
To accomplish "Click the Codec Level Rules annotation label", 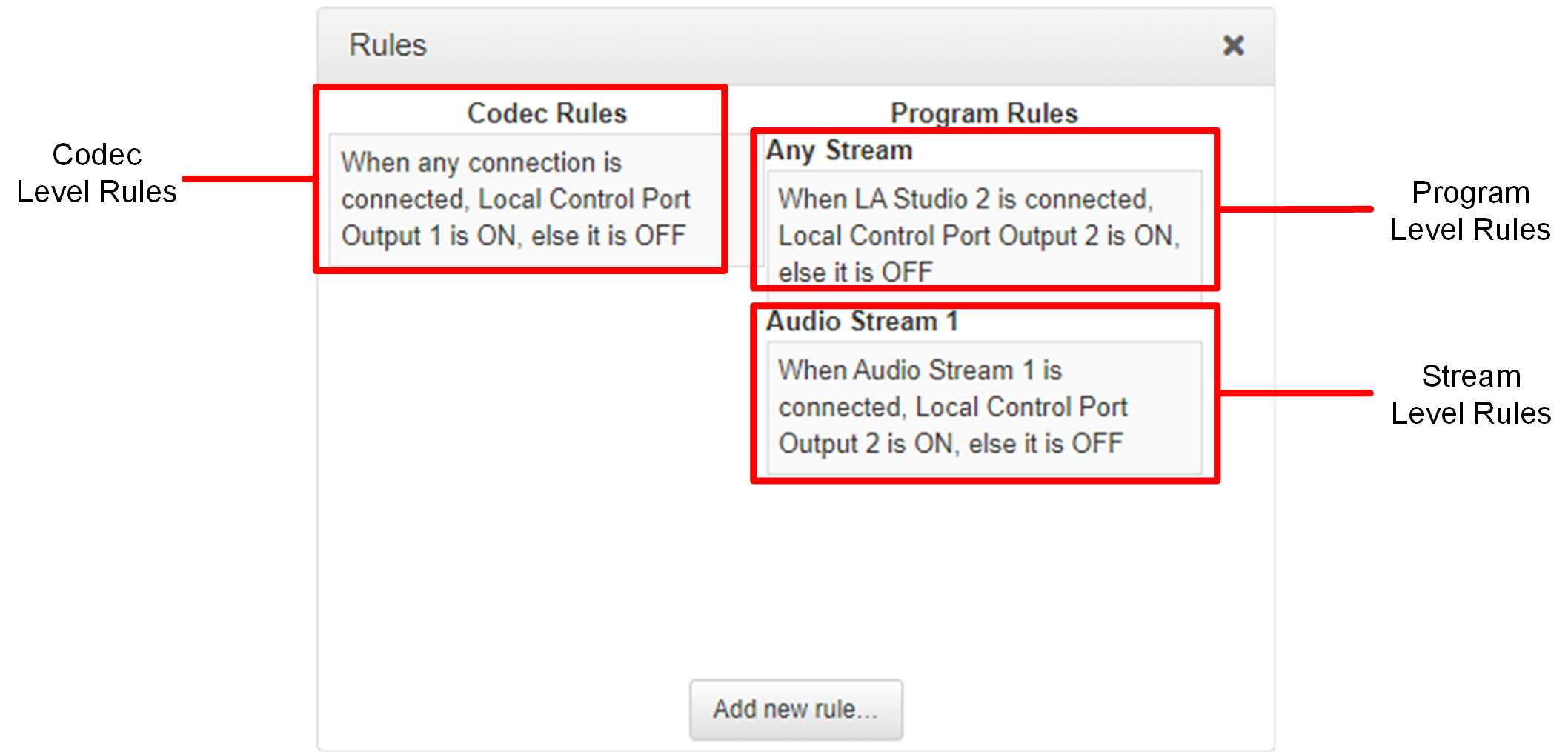I will pyautogui.click(x=96, y=173).
